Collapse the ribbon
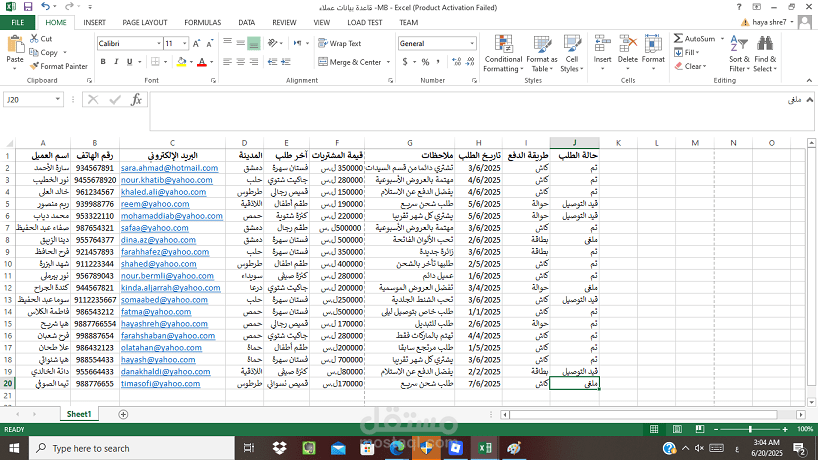Screen dimensions: 818x460 [809, 80]
